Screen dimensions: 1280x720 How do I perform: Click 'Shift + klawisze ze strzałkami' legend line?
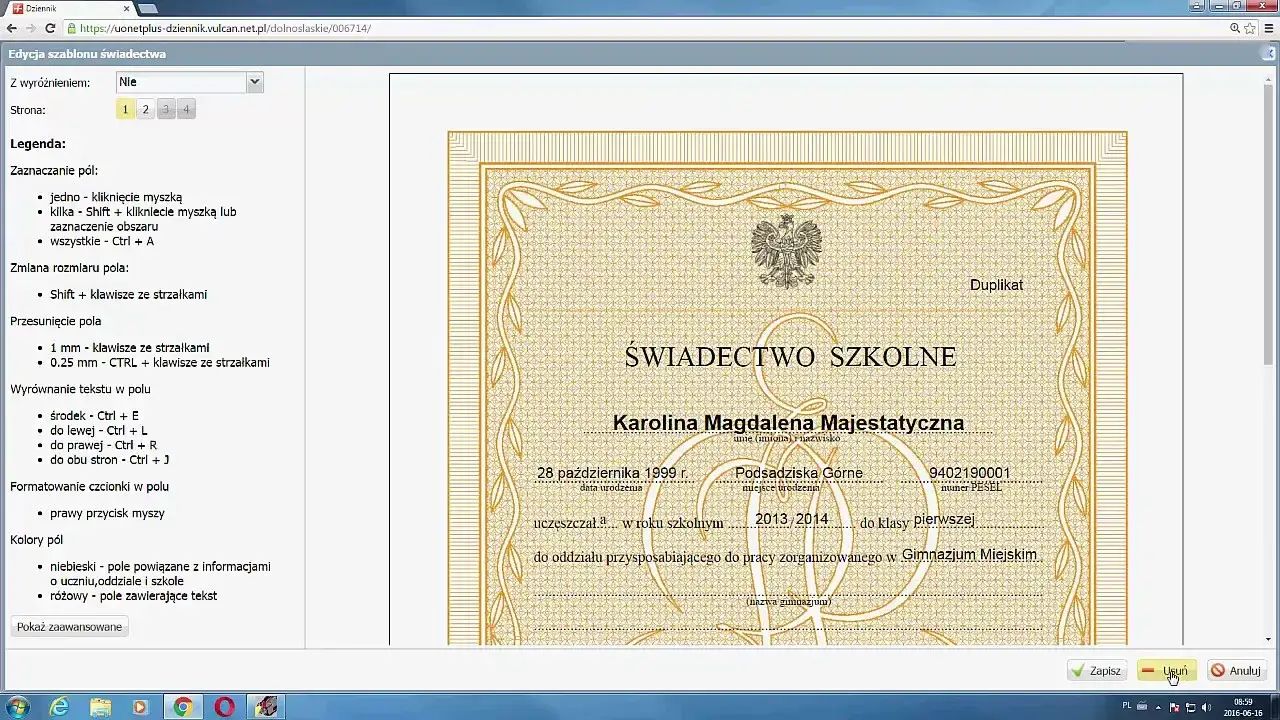point(129,295)
